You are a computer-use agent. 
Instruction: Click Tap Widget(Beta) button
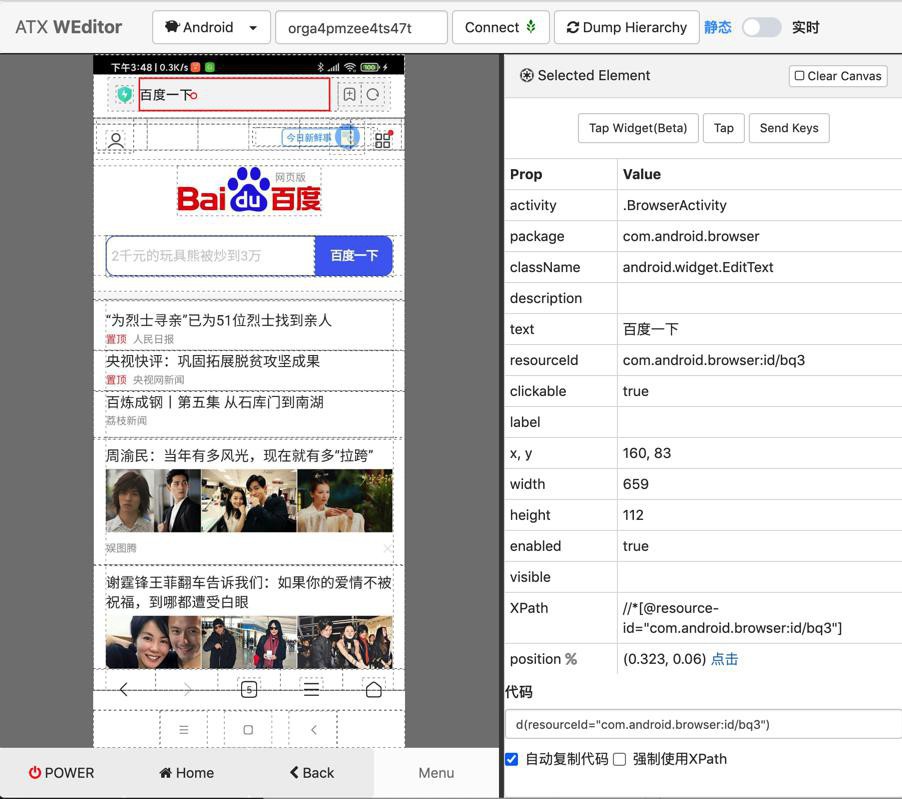[638, 128]
